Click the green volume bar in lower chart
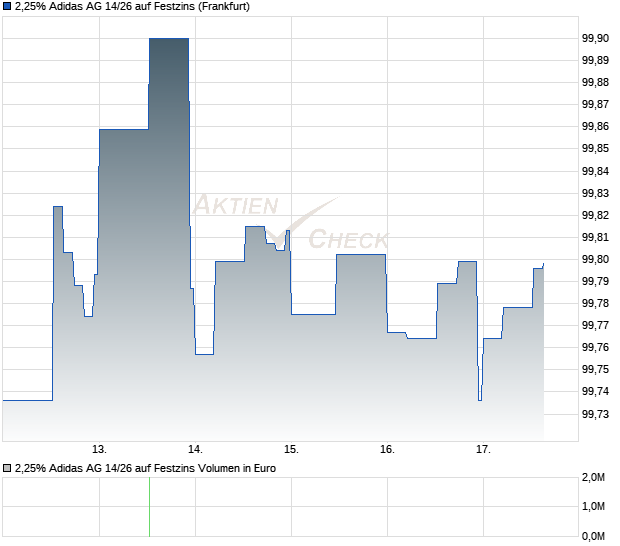Viewport: 620px width, 546px height. pos(149,507)
